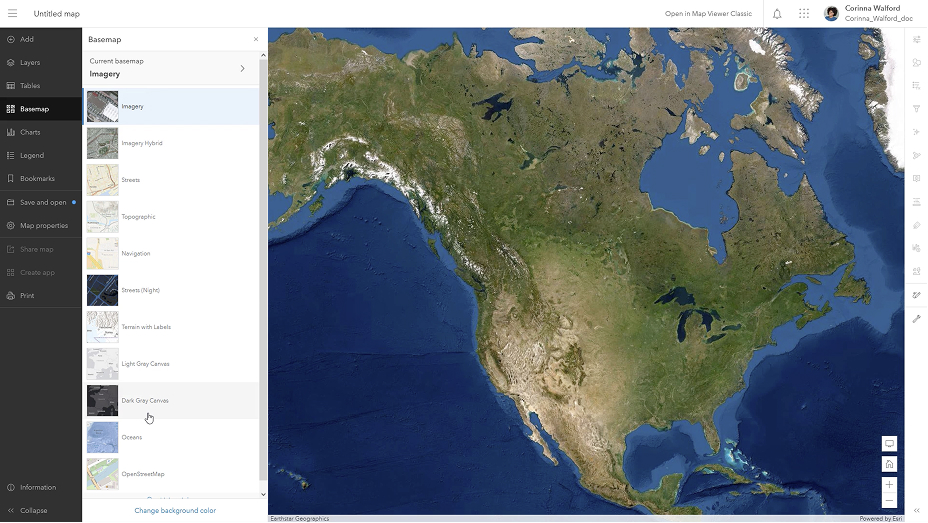Screen dimensions: 928x523
Task: Click the scrollbar up arrow
Action: 263,55
